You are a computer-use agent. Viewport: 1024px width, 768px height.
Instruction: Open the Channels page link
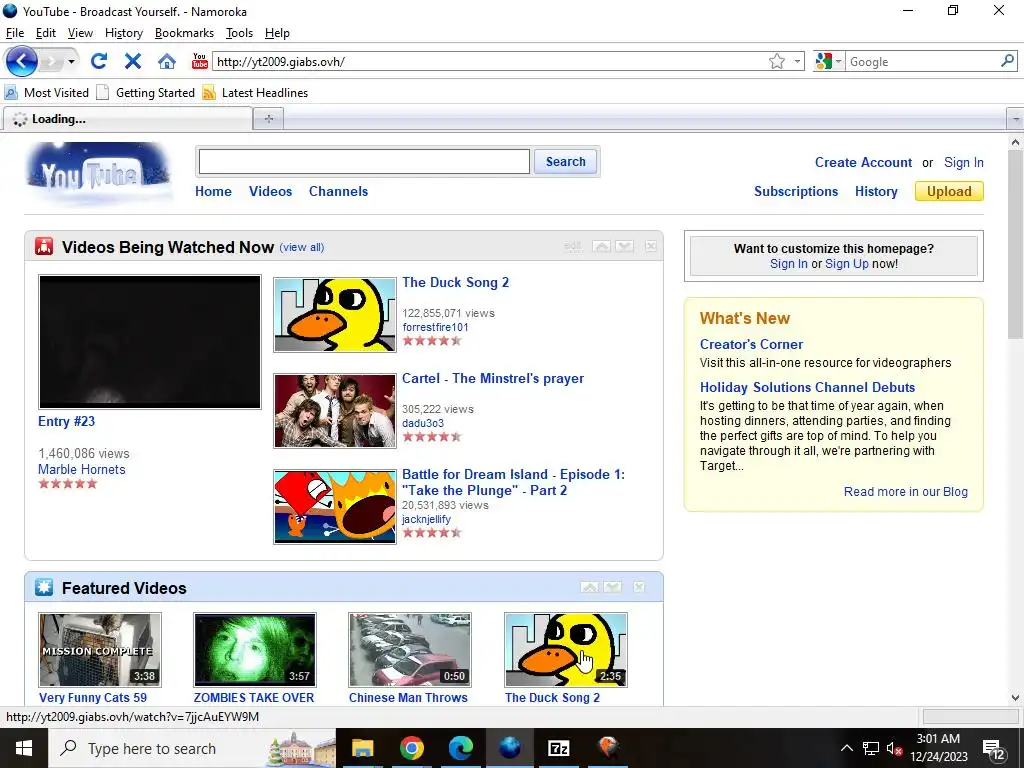pos(338,191)
